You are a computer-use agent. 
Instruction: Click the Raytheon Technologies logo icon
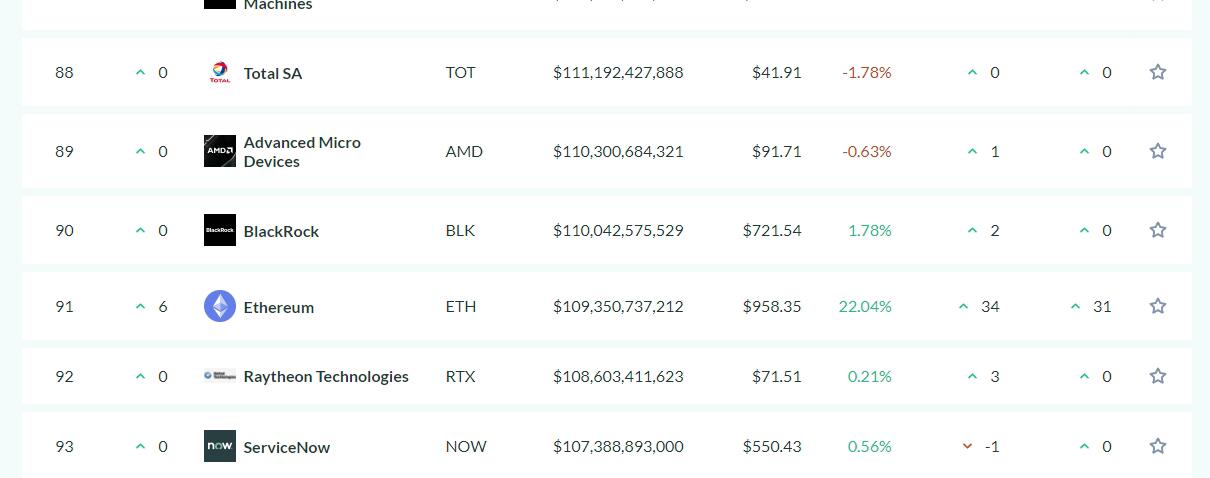click(220, 376)
